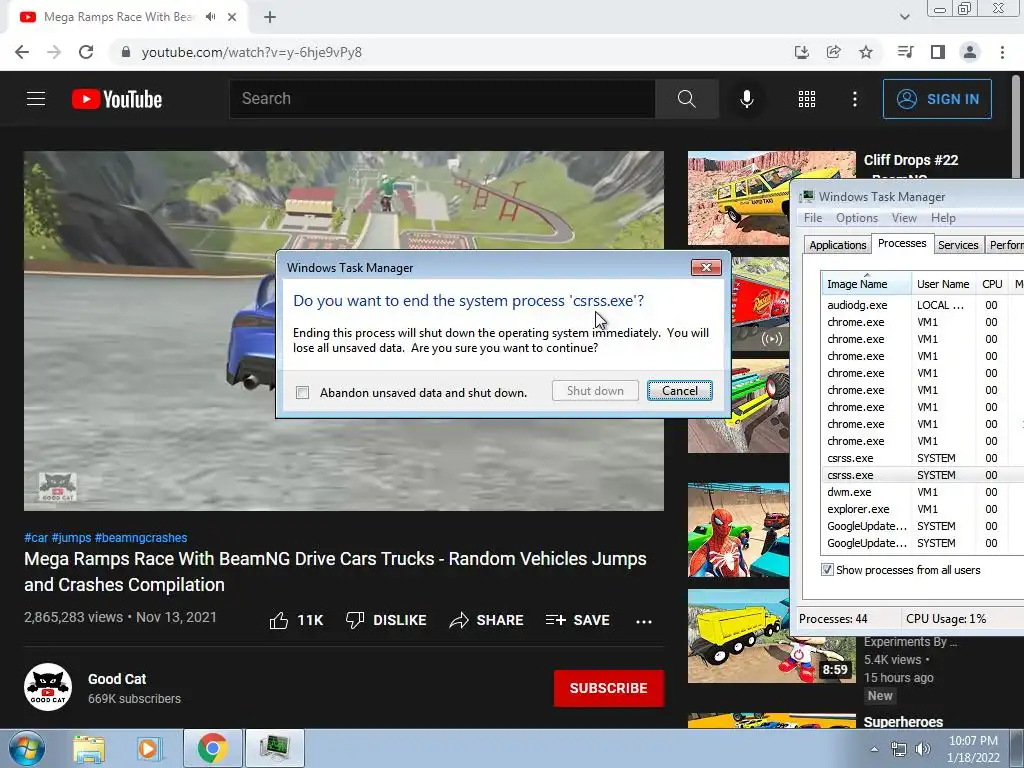
Task: Reload the YouTube page
Action: click(86, 52)
